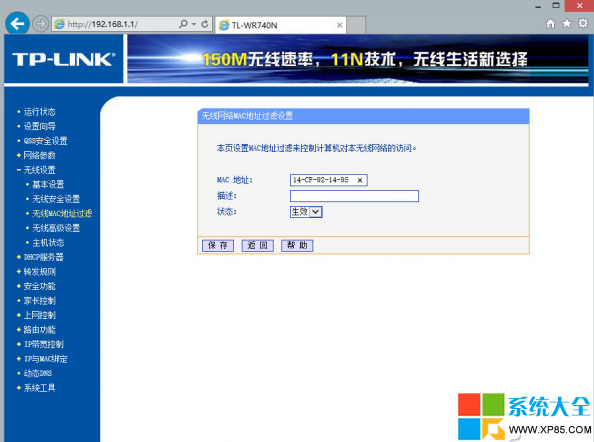This screenshot has height=442, width=594.
Task: Close the TL-WR740N tab
Action: (x=339, y=25)
